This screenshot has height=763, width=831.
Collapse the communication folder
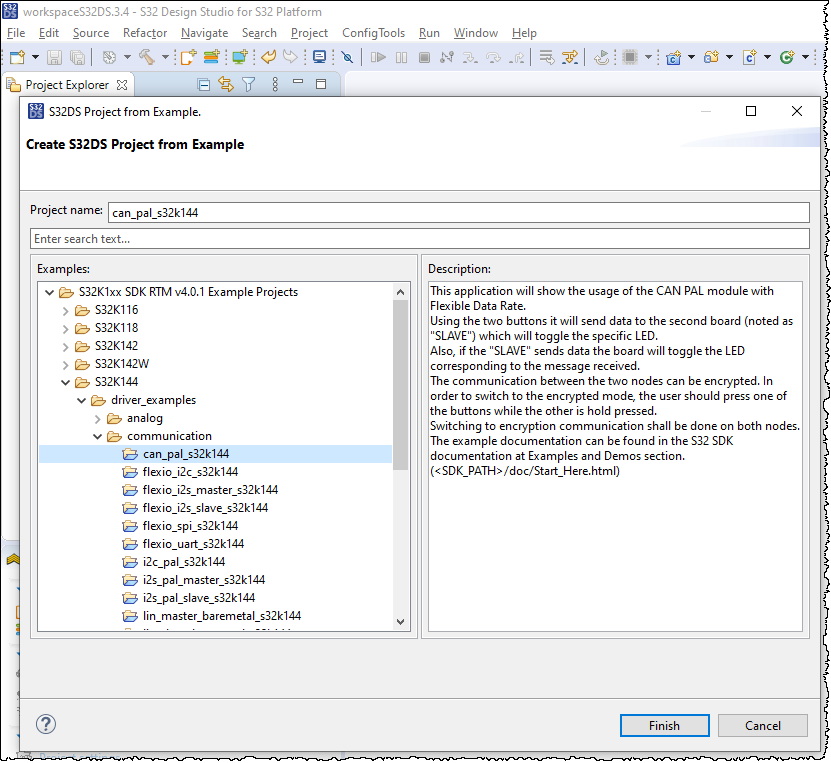[98, 436]
